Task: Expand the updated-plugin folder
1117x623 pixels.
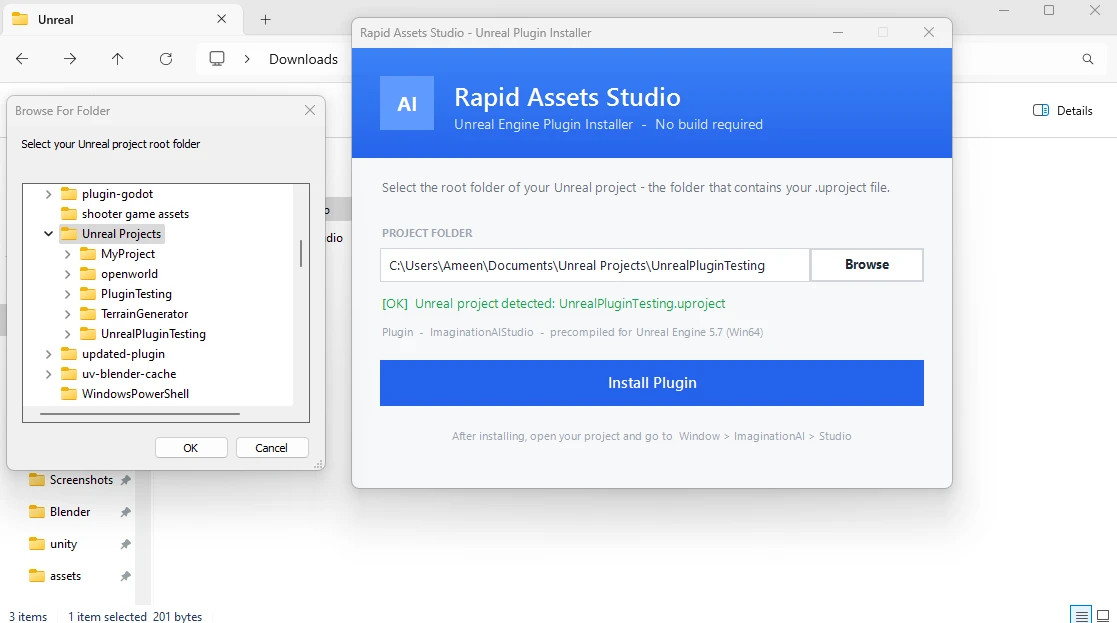Action: pos(48,353)
